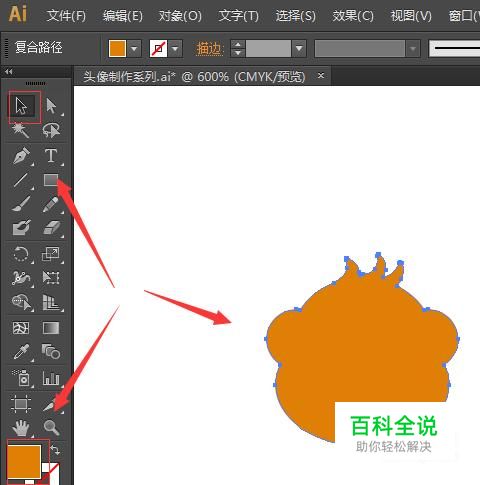Choose the Magic Wand tool

[x=21, y=130]
